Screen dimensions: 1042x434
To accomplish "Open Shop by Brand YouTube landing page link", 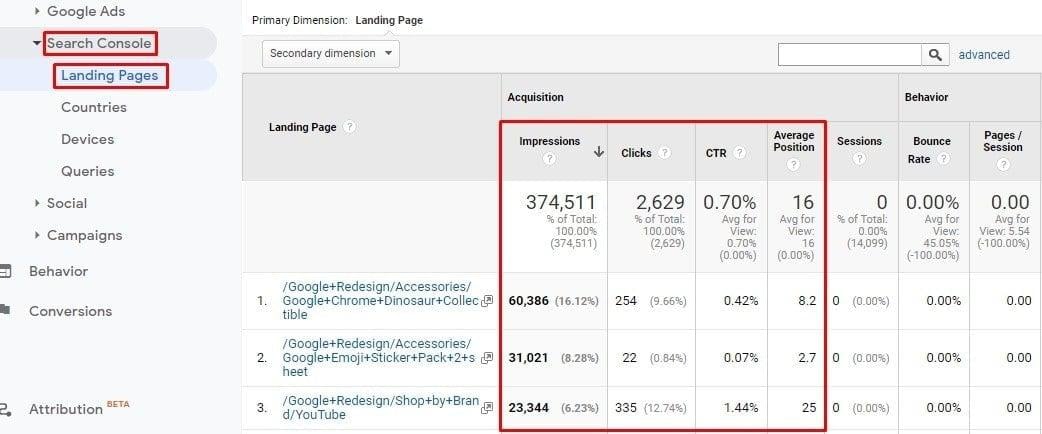I will (380, 407).
